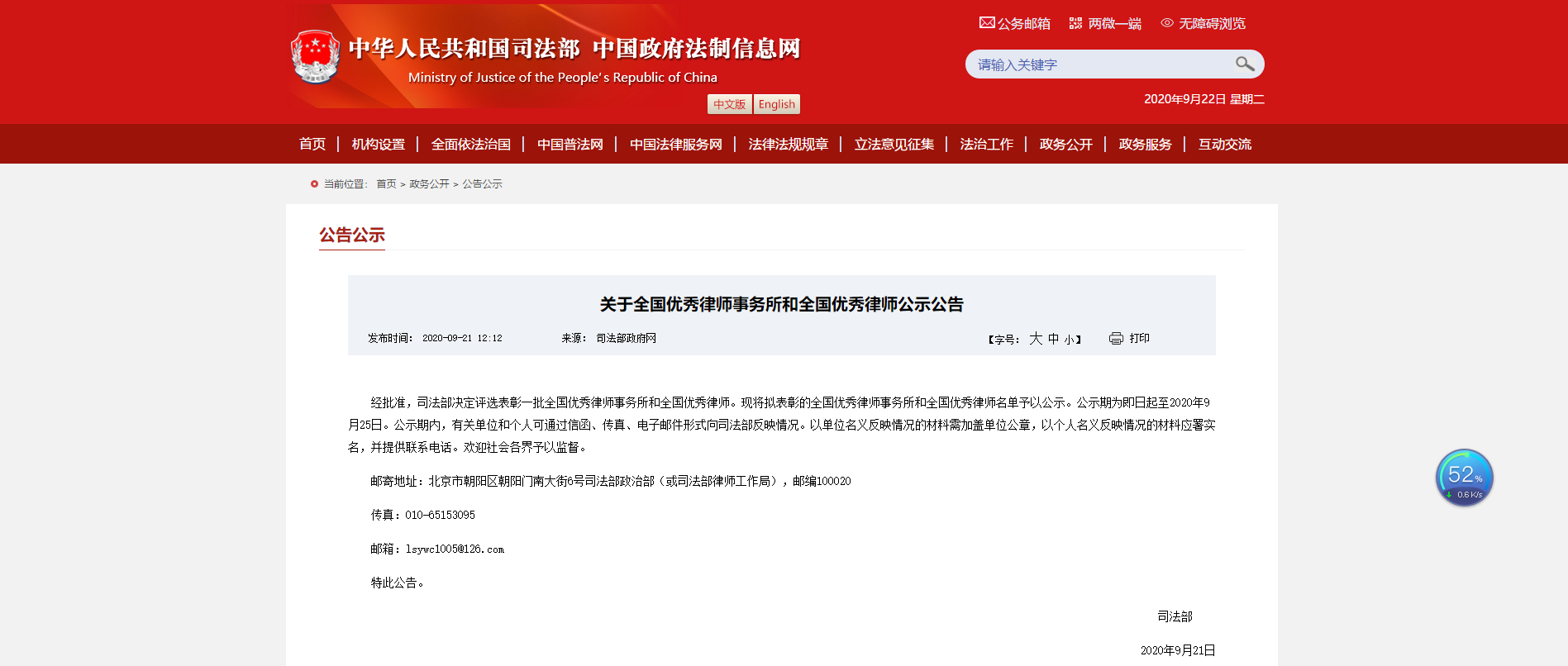
Task: Click the printer icon to print
Action: coord(1116,339)
